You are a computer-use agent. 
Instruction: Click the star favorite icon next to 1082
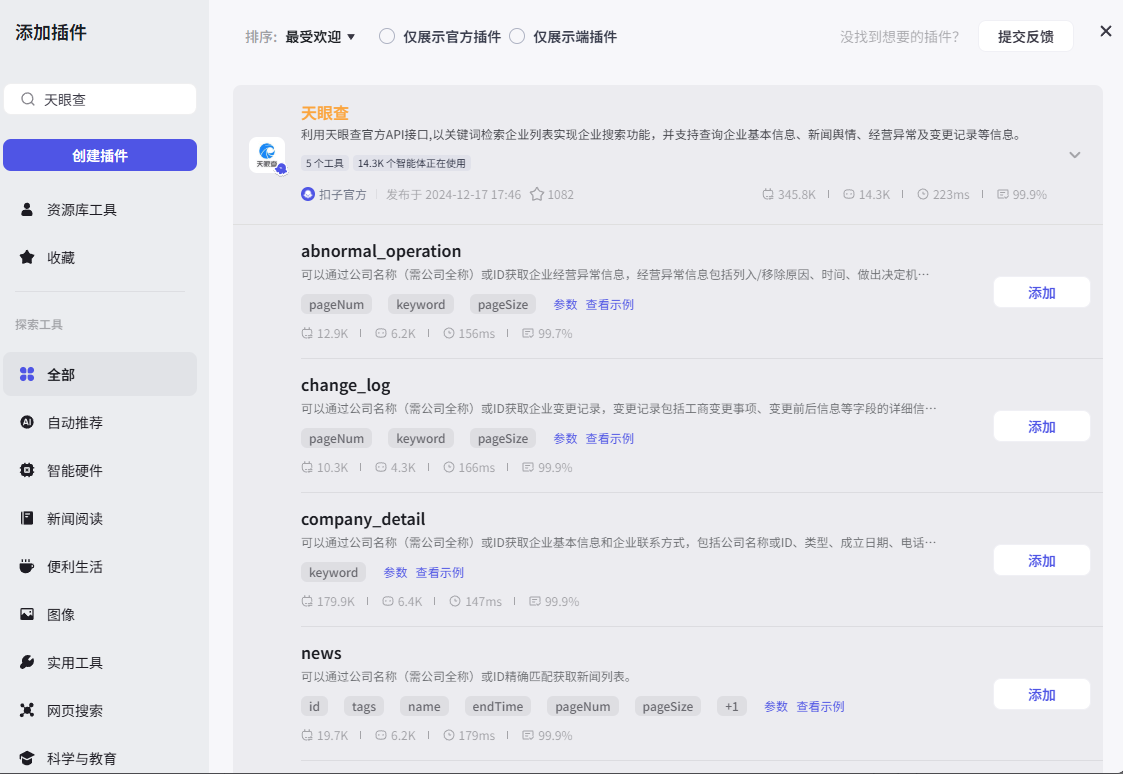coord(536,194)
